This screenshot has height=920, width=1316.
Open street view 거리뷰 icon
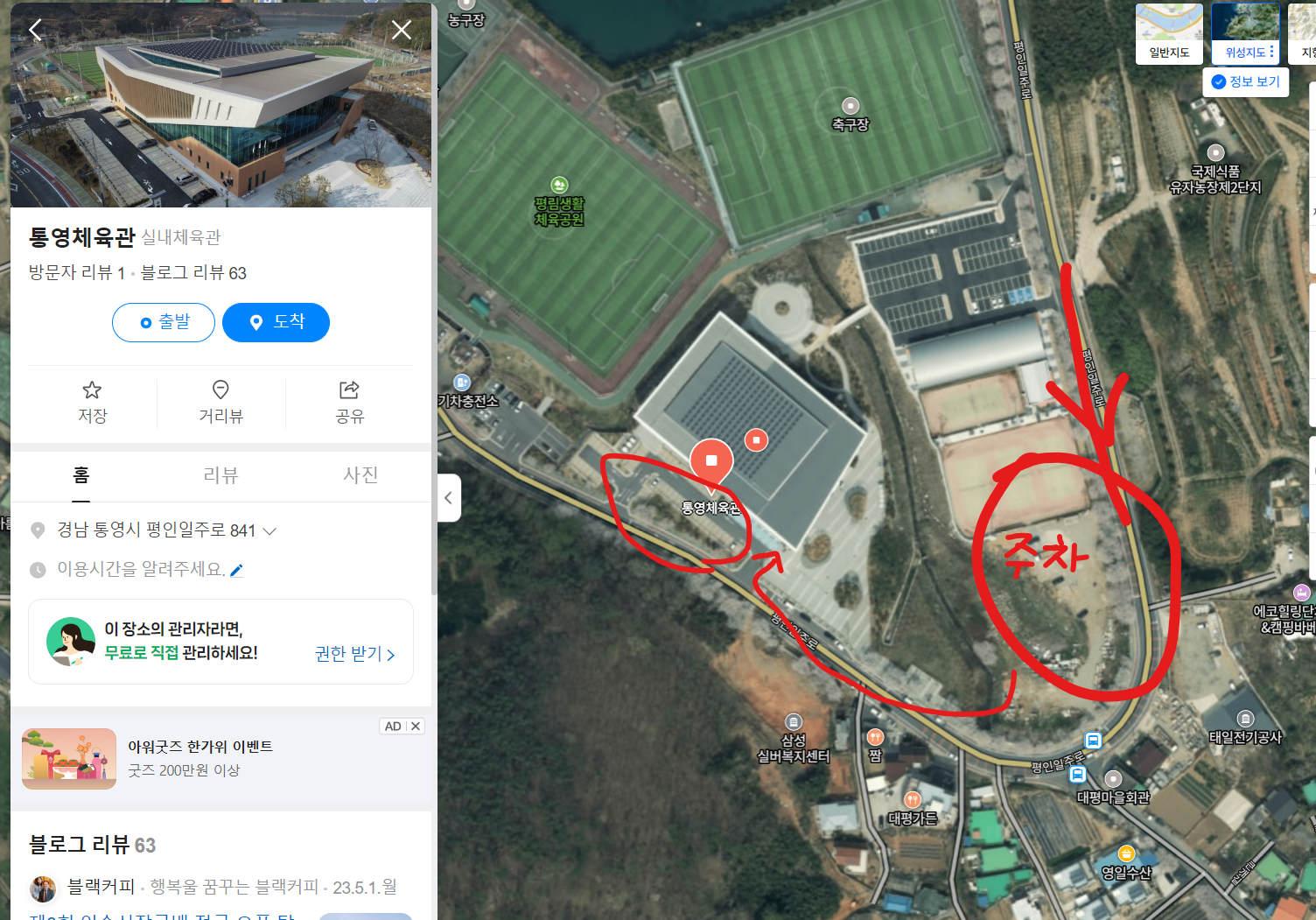(220, 402)
